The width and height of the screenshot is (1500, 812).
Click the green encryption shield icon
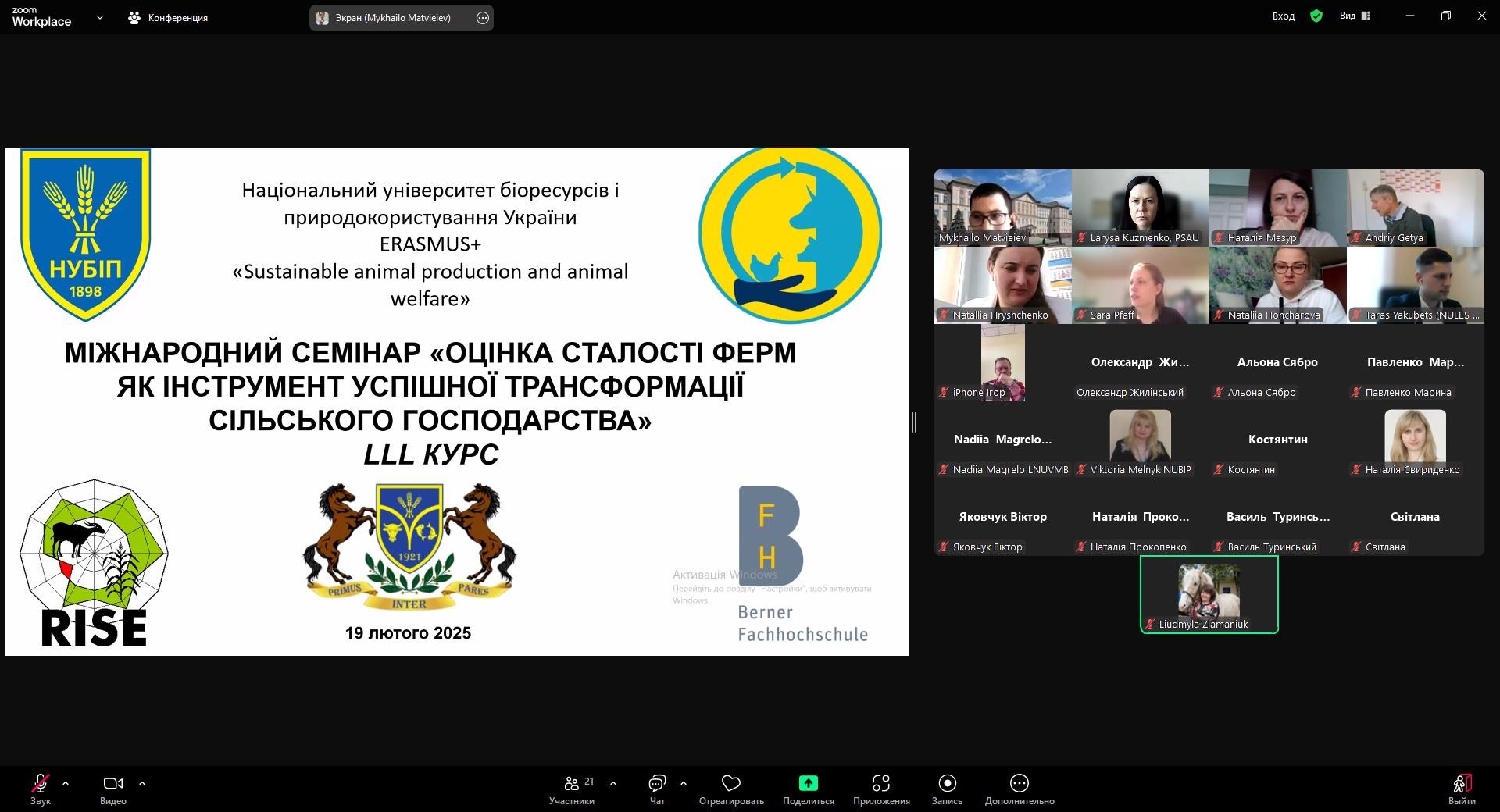(x=1316, y=16)
